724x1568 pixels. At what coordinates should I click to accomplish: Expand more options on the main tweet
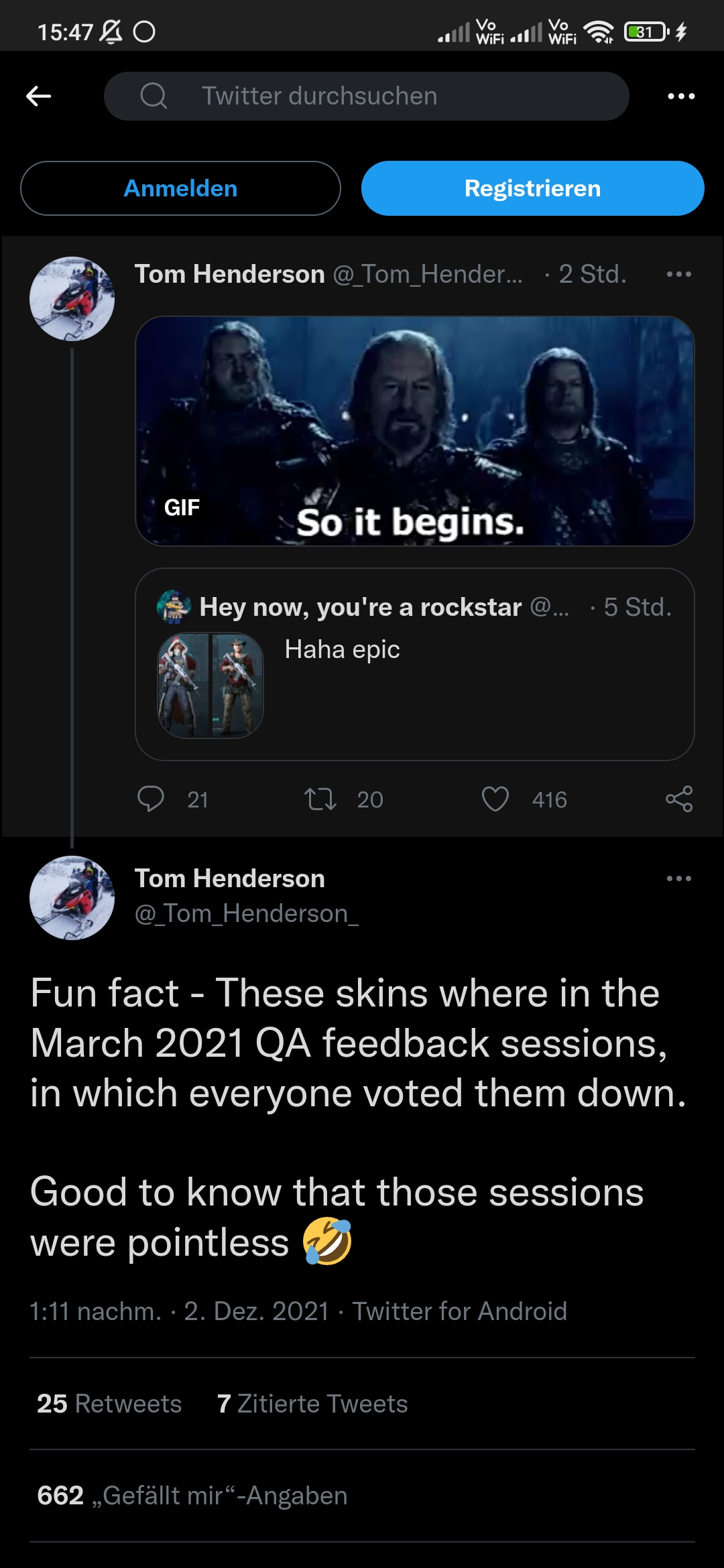tap(678, 878)
